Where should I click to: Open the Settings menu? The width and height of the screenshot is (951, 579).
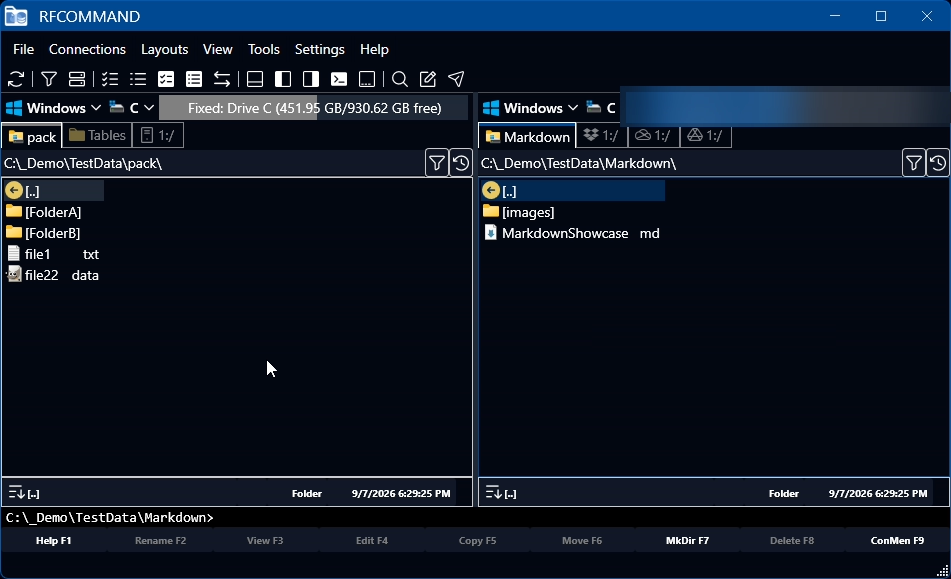click(320, 49)
